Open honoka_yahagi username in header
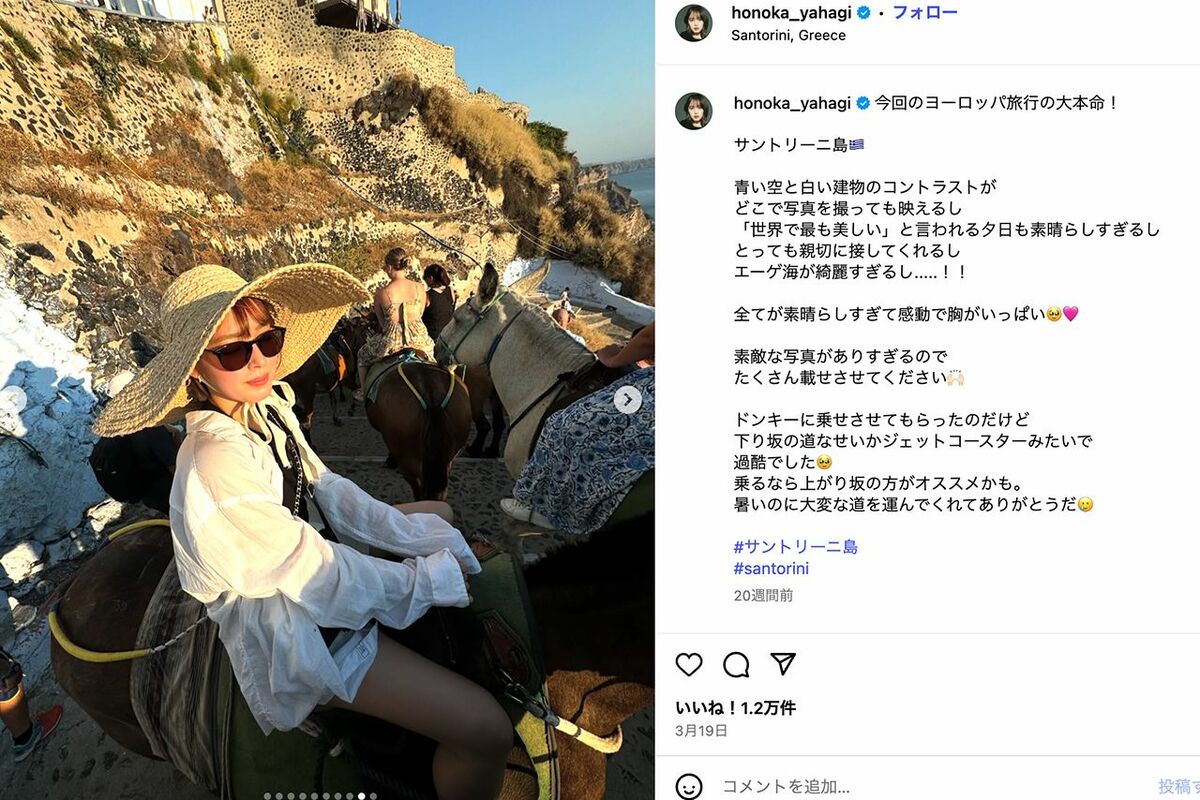 click(792, 13)
